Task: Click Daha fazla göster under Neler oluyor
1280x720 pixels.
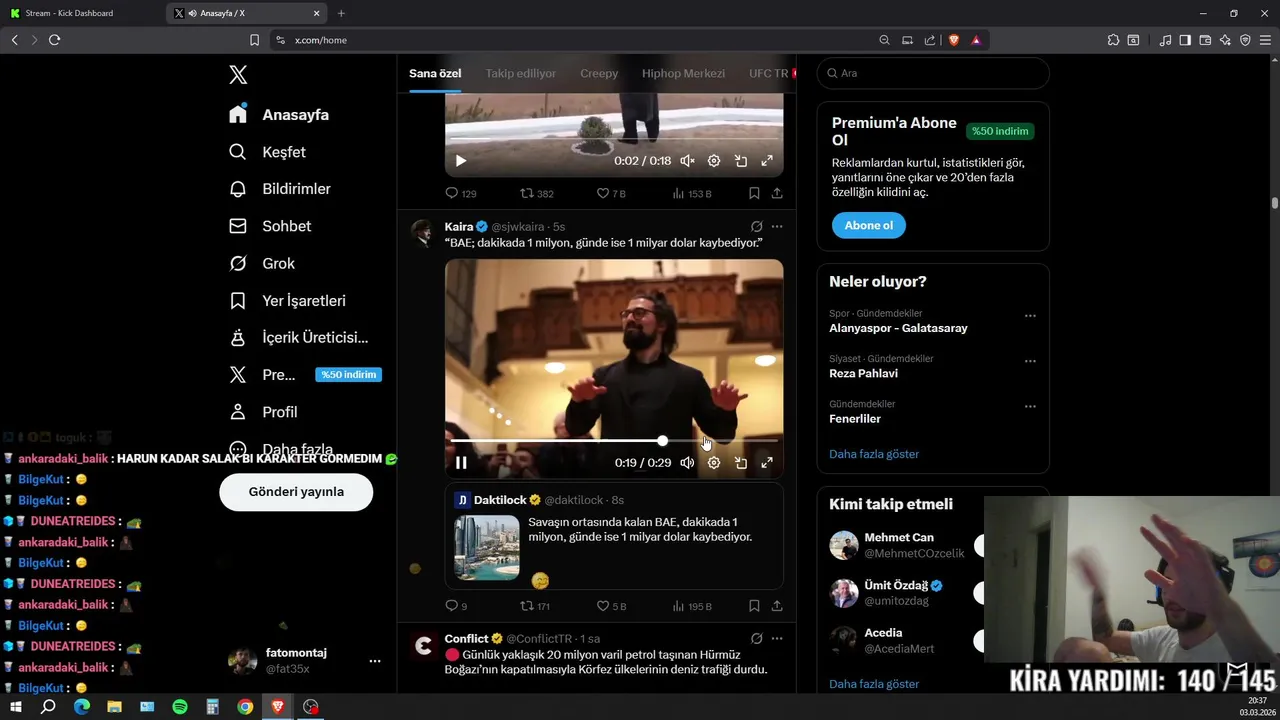Action: tap(874, 454)
